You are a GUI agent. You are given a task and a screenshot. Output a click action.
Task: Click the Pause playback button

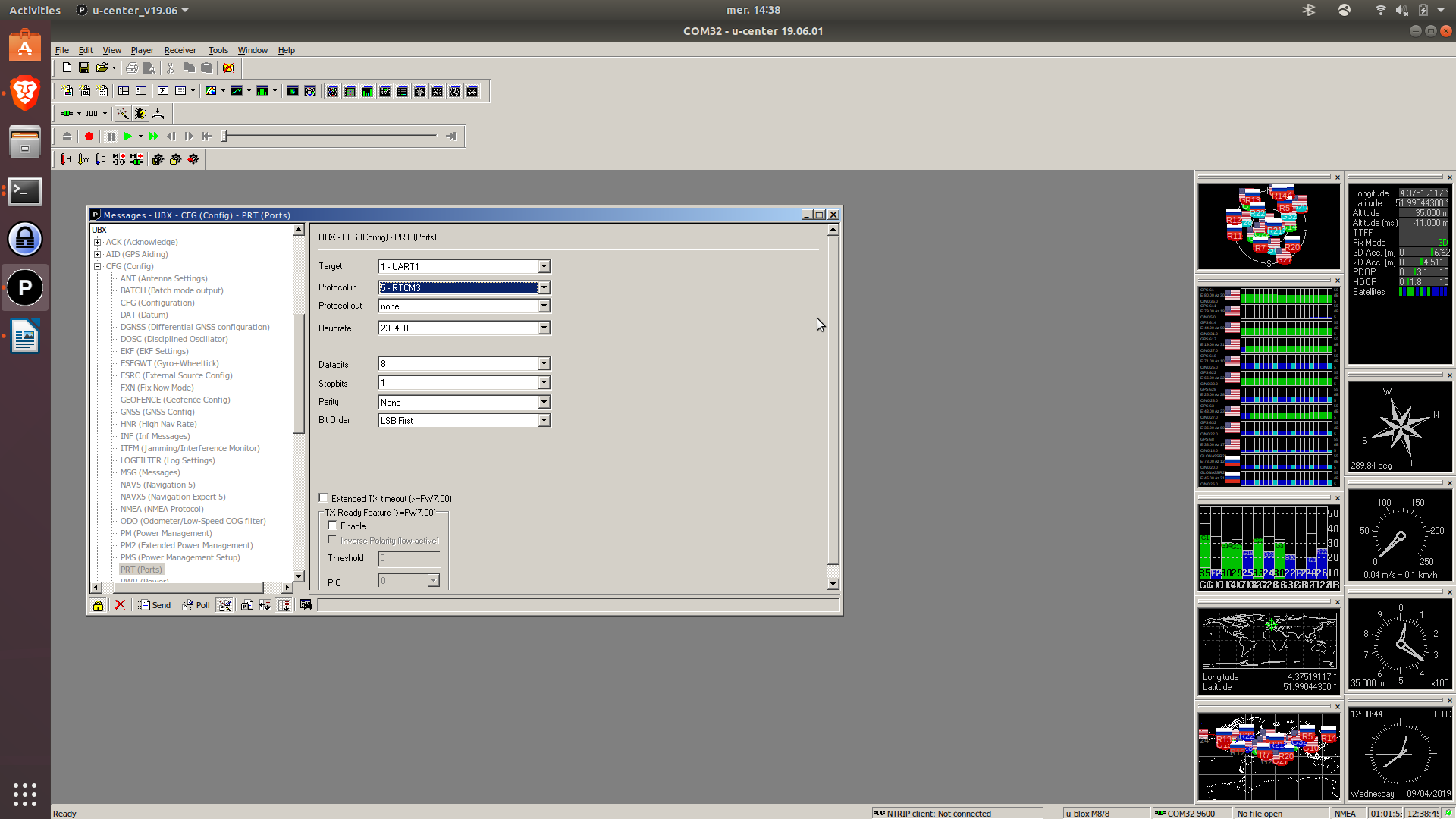(111, 136)
